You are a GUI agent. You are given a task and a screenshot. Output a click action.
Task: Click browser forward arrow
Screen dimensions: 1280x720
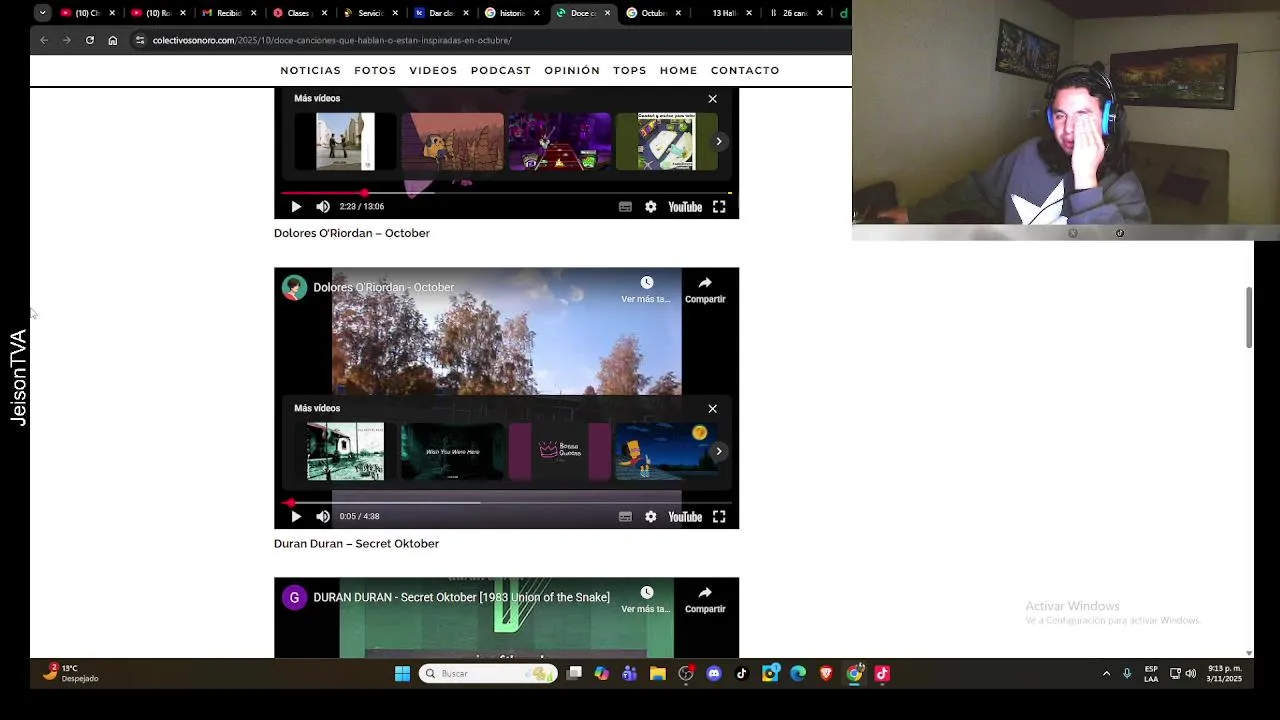pyautogui.click(x=66, y=40)
